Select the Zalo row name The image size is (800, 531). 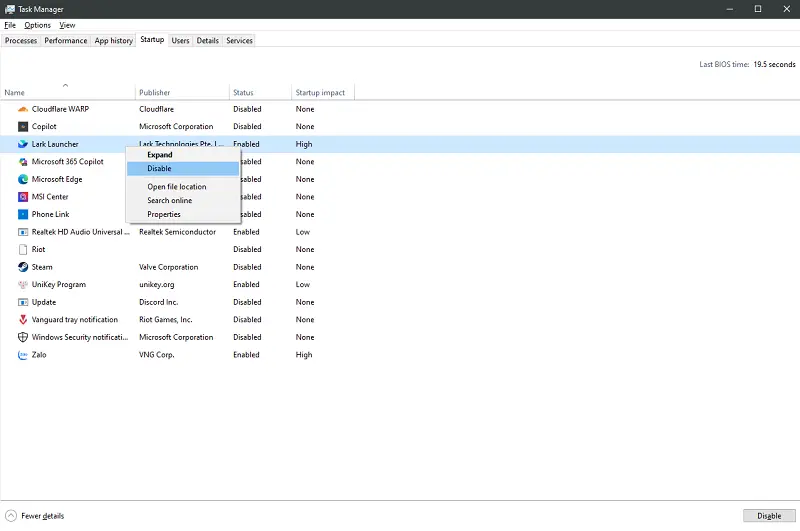point(39,355)
